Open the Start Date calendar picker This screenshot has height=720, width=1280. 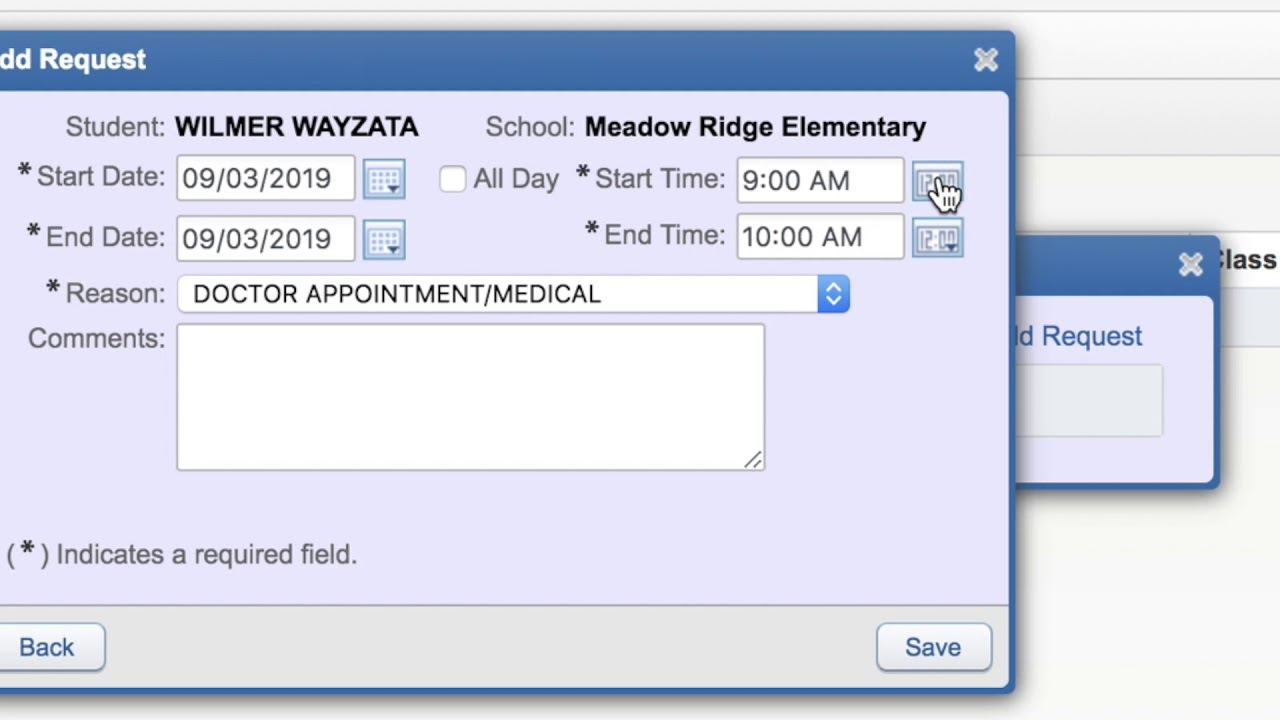(384, 180)
